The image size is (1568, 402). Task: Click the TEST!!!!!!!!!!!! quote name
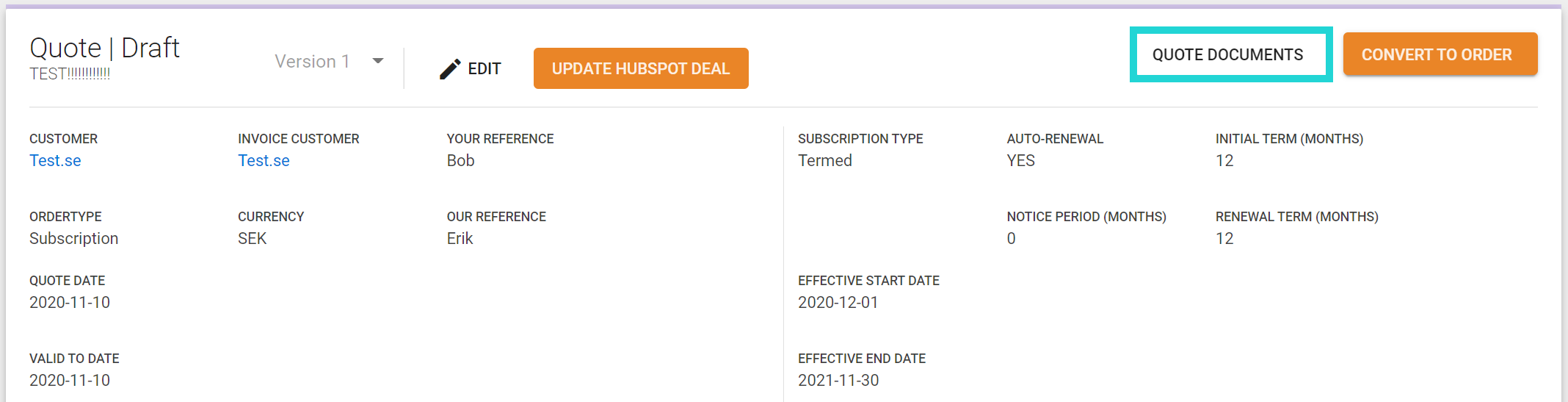point(70,74)
